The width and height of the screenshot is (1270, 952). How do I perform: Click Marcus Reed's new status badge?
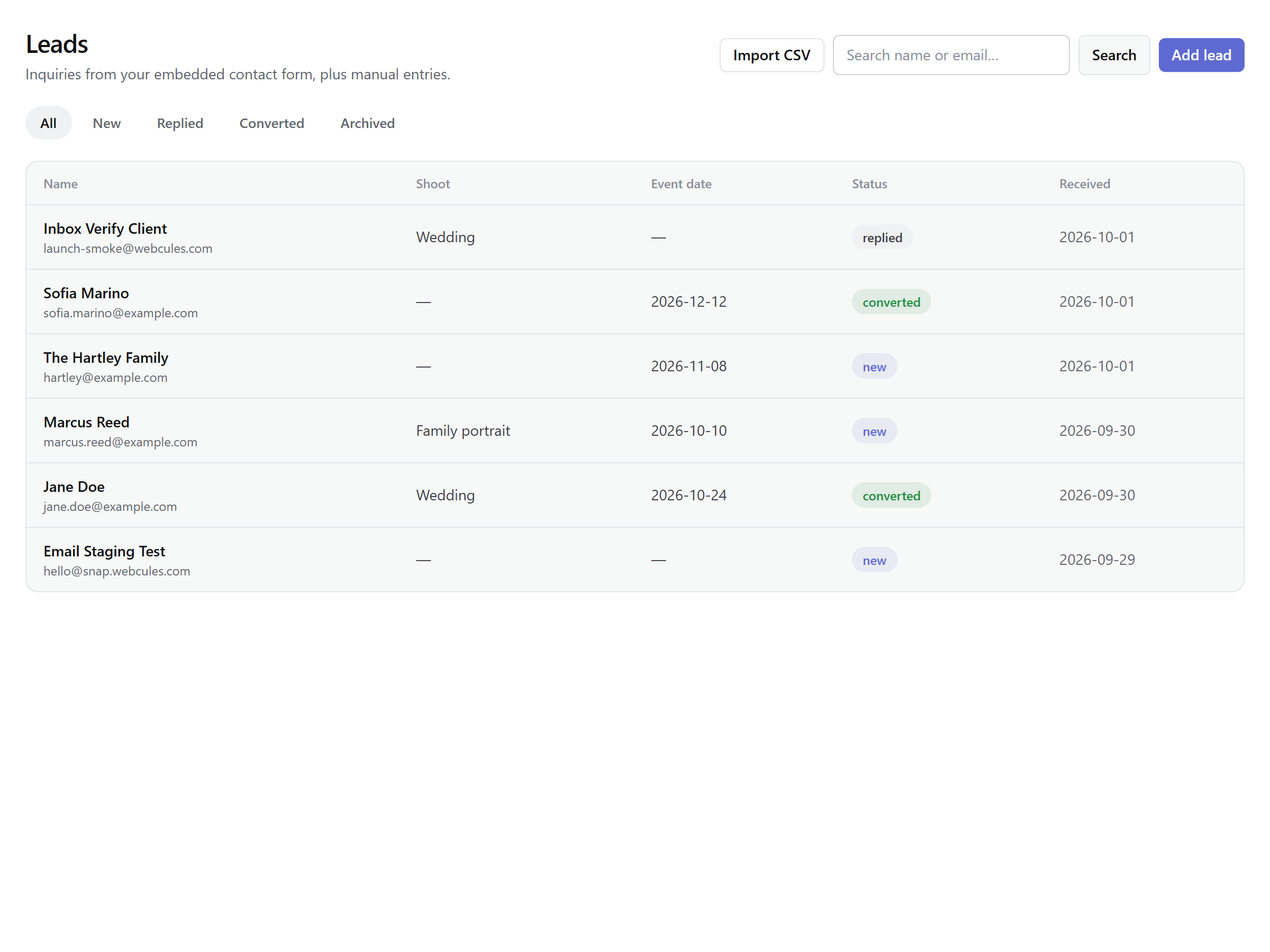tap(874, 431)
